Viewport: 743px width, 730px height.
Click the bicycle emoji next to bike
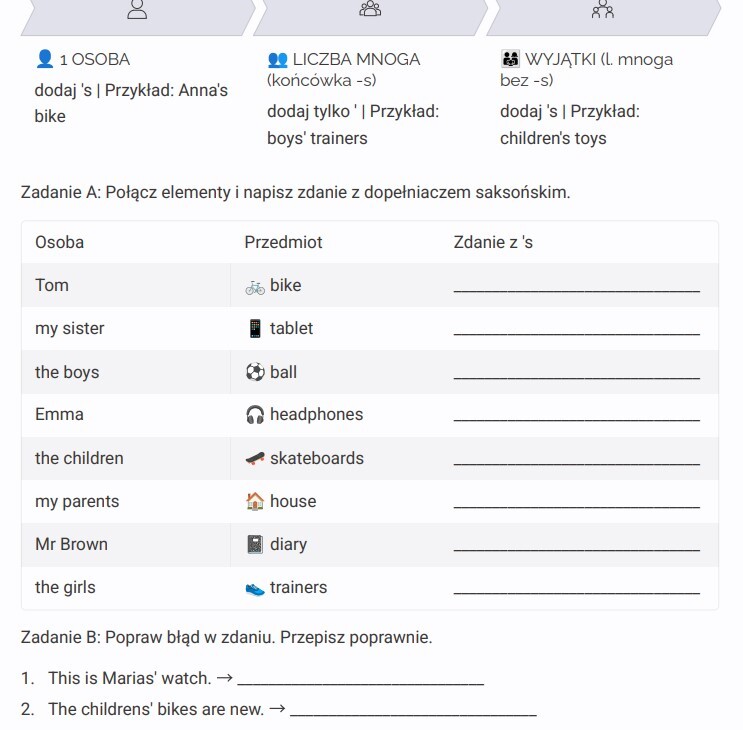point(255,287)
